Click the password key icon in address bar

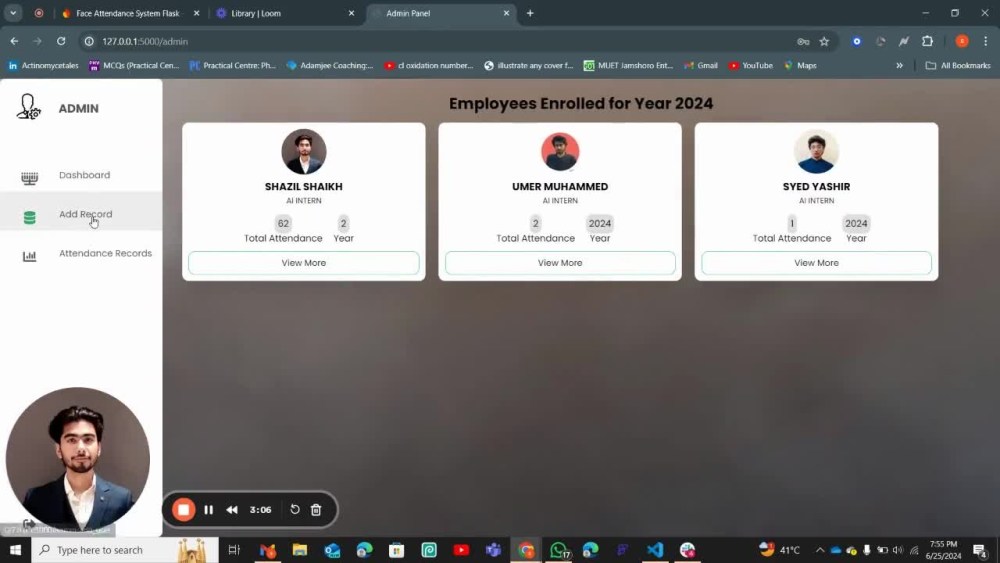tap(803, 41)
